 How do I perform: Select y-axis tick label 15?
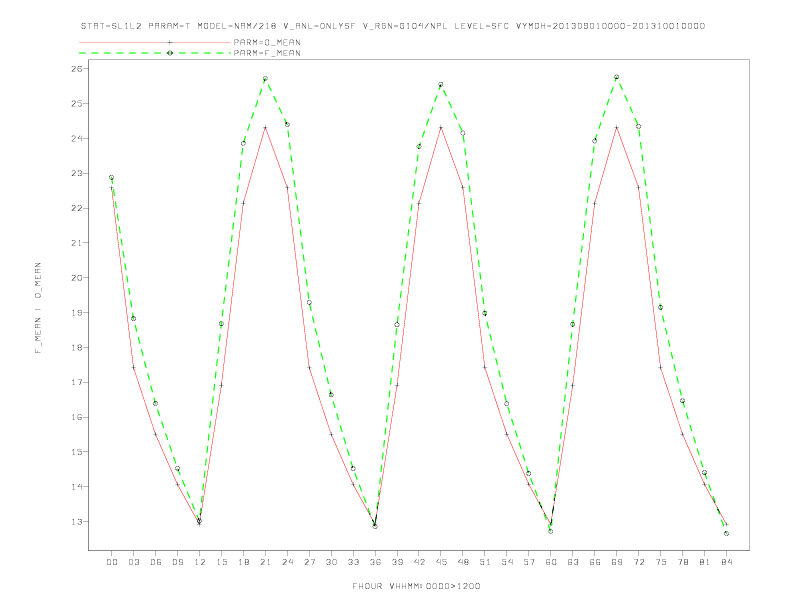[x=77, y=452]
